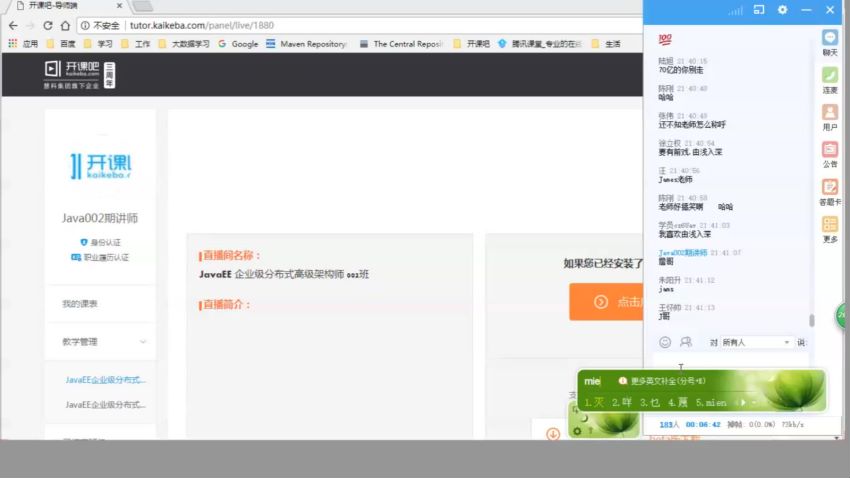The height and width of the screenshot is (478, 850).
Task: Choose candidate 2 咩 in input method
Action: point(622,403)
